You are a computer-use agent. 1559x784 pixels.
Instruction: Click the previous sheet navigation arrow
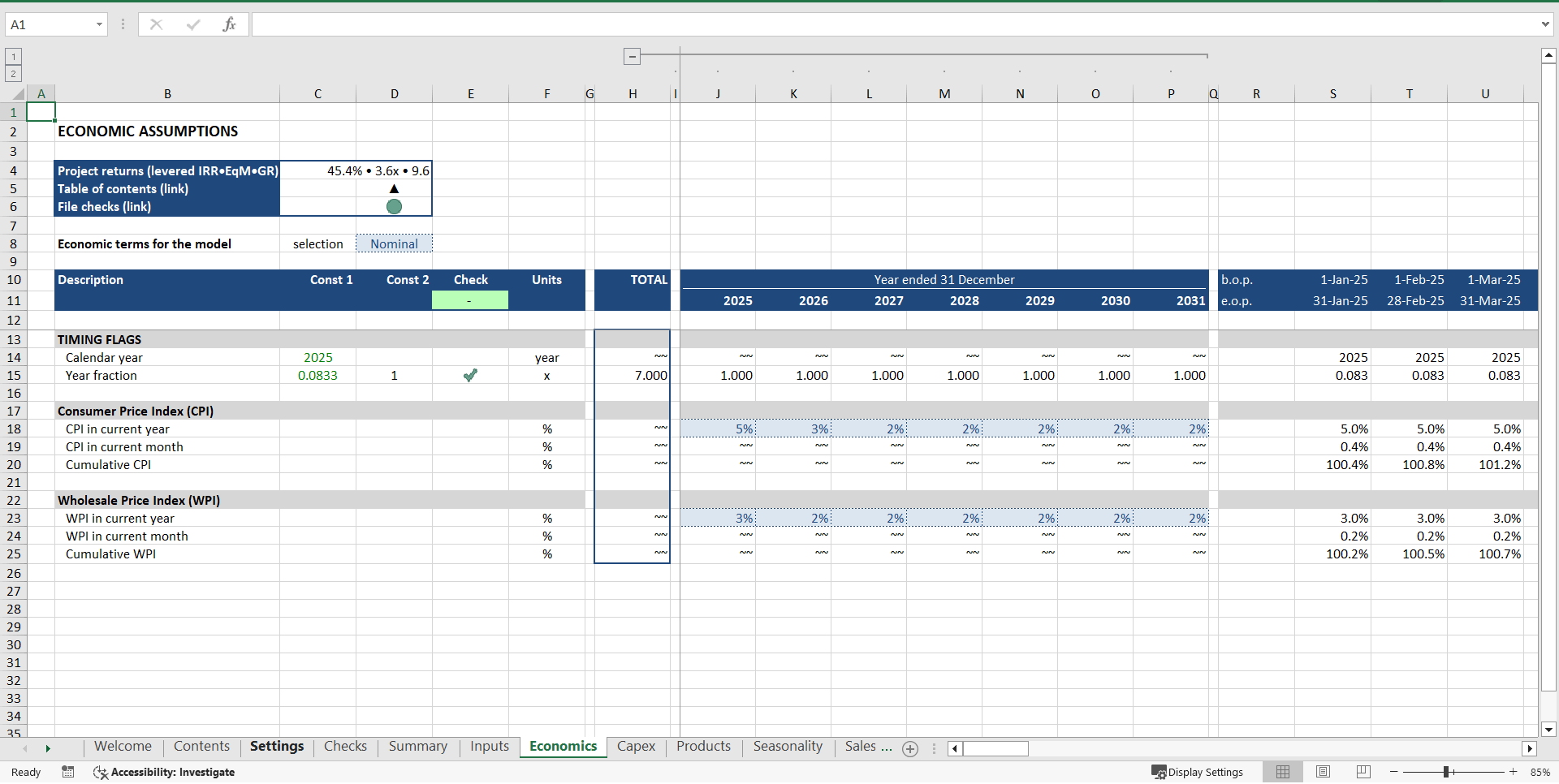pos(25,748)
